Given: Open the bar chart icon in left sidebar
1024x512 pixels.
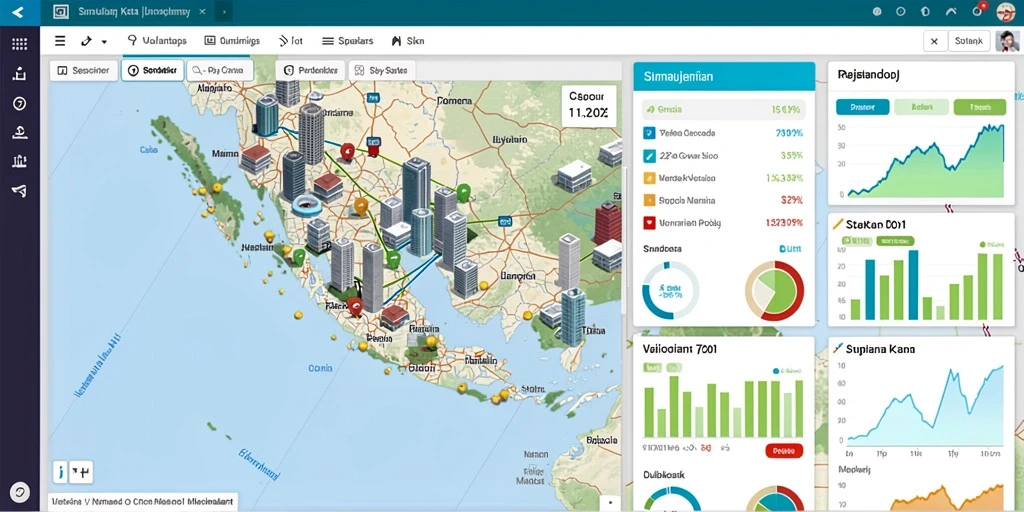Looking at the screenshot, I should [20, 161].
